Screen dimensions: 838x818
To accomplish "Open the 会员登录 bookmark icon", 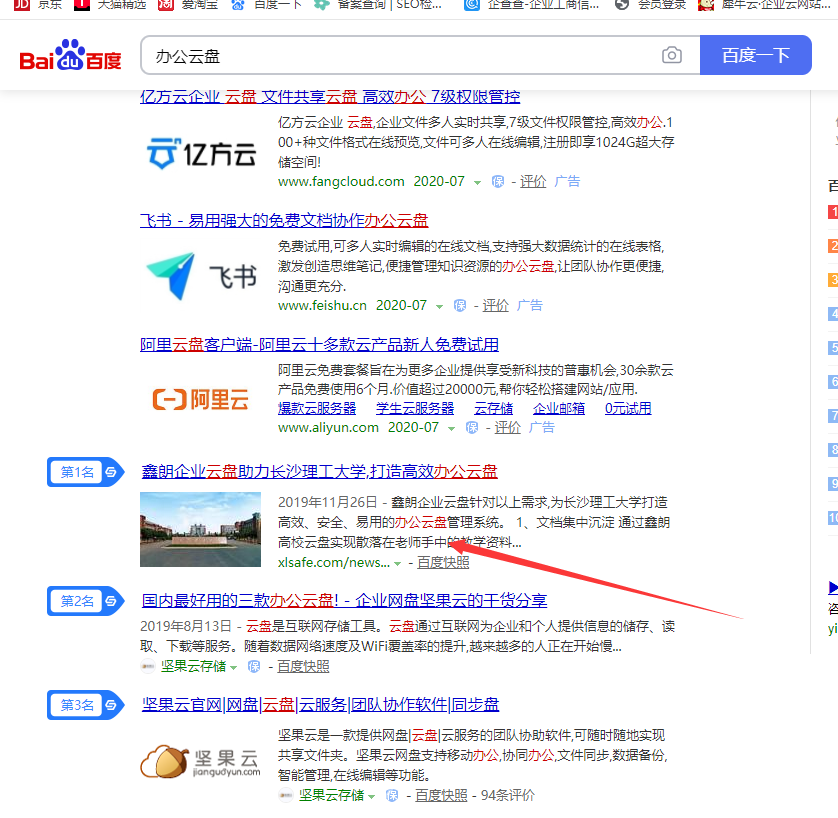I will click(622, 5).
